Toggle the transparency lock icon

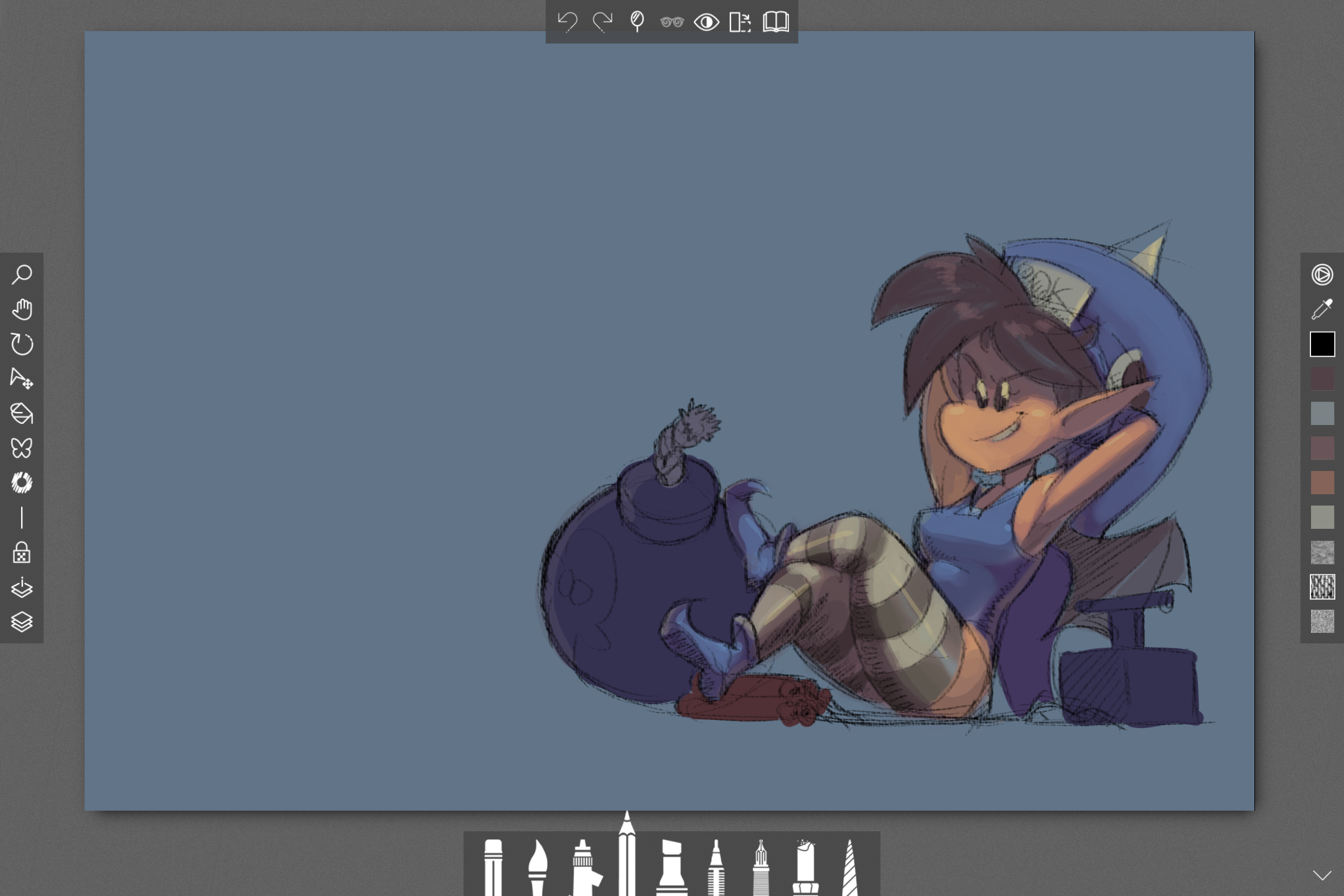pos(22,553)
